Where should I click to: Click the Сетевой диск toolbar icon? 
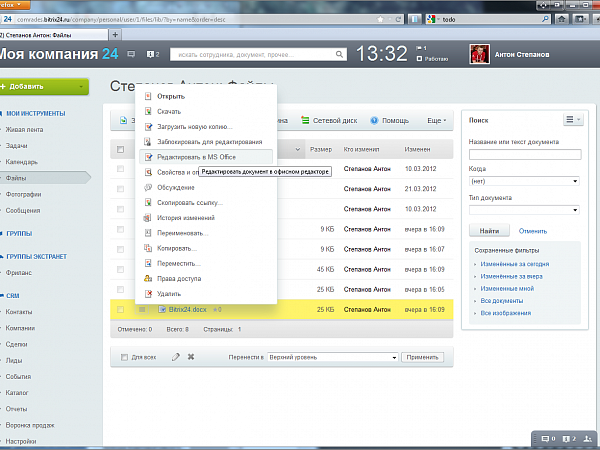307,120
